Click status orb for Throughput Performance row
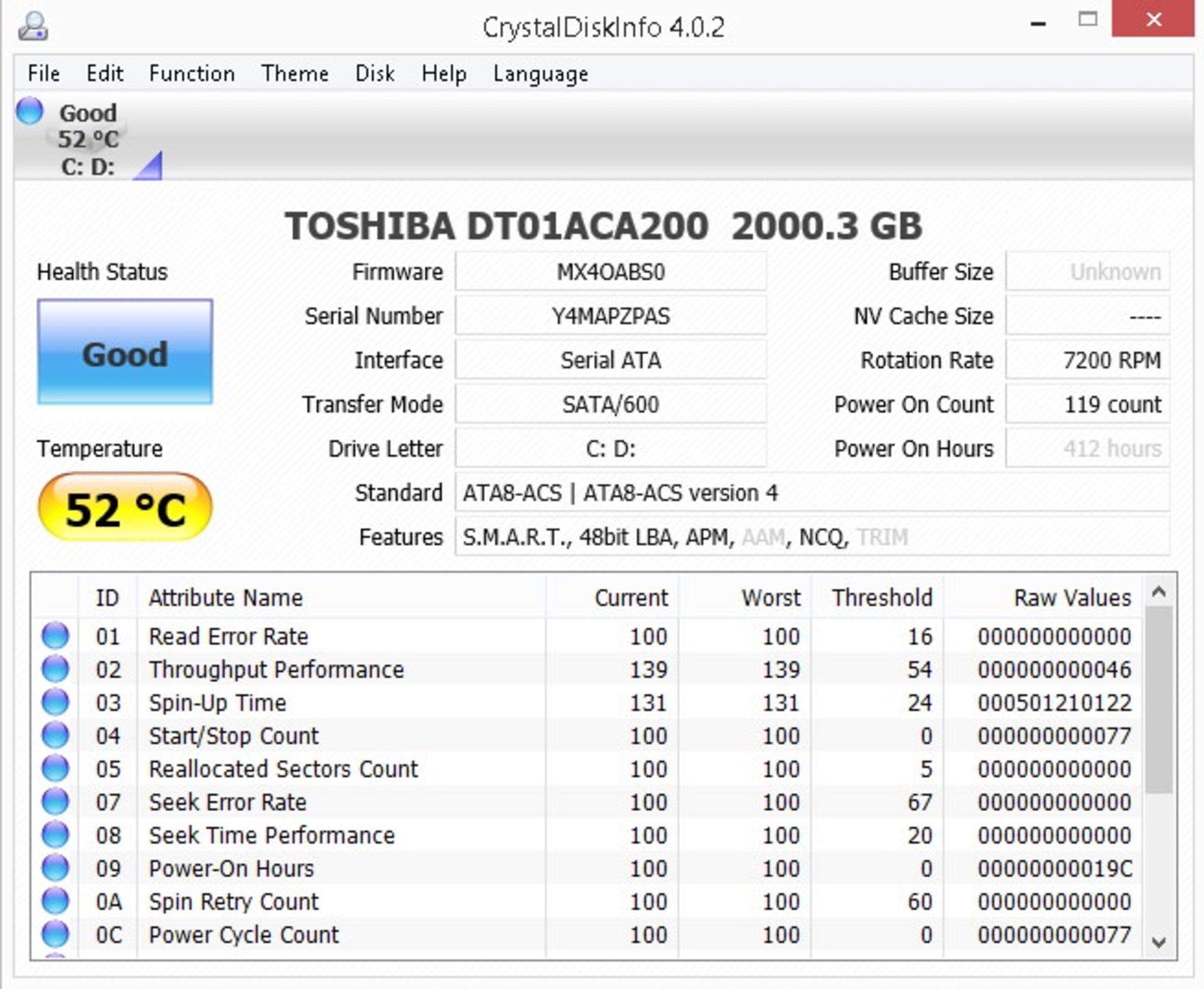 coord(55,669)
